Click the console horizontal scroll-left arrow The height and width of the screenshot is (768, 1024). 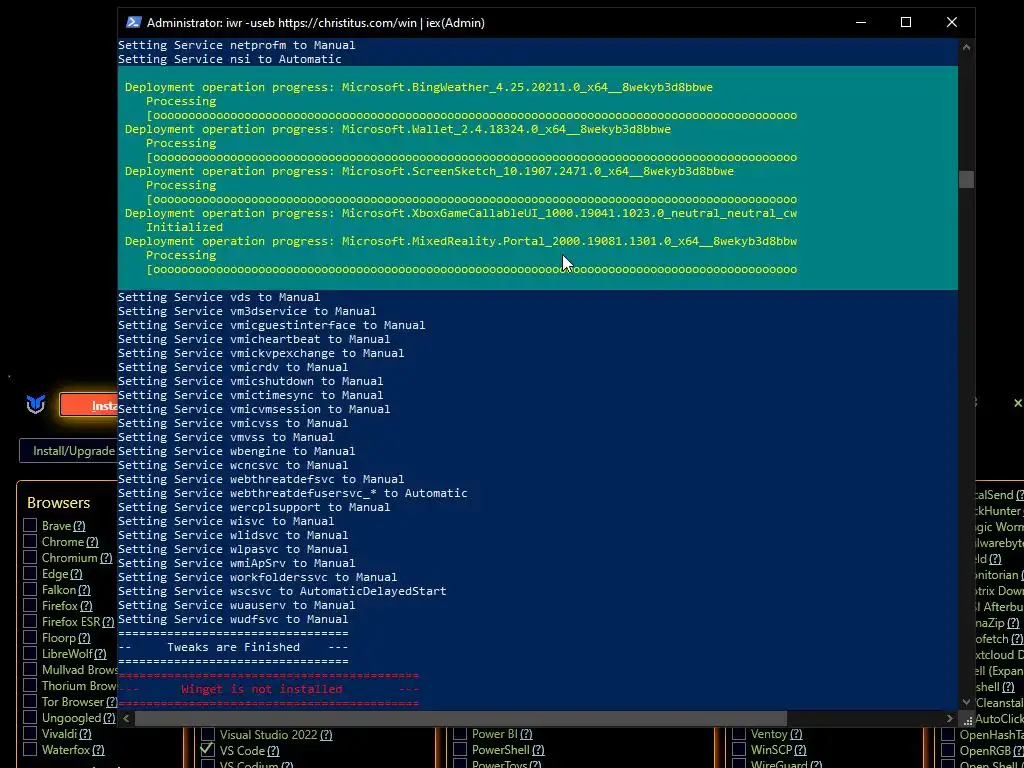[x=126, y=718]
